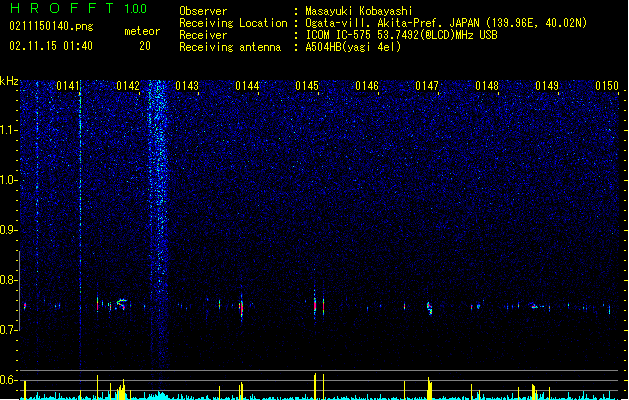Screen dimensions: 629x400
Task: Click the 1.1 kHz axis label
Action: 9,130
